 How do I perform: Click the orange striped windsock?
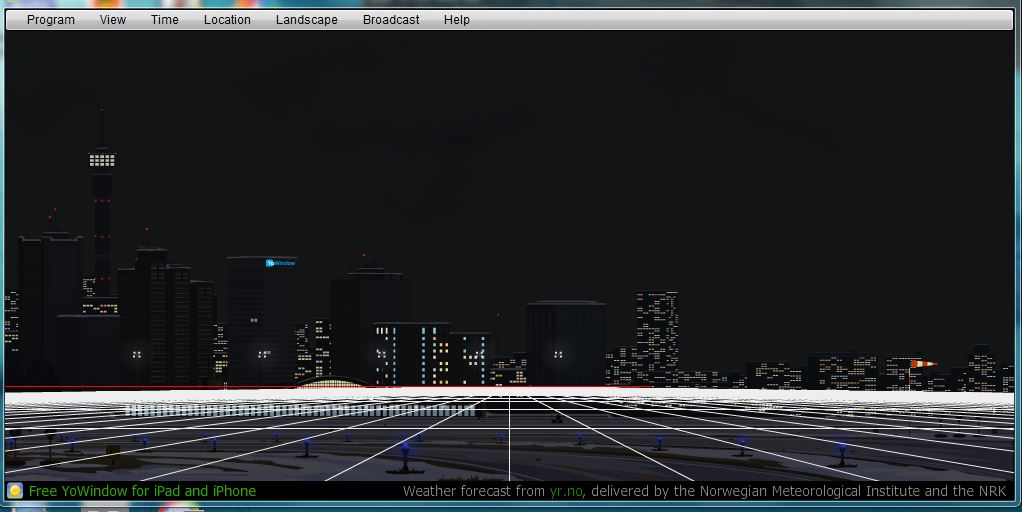point(924,364)
